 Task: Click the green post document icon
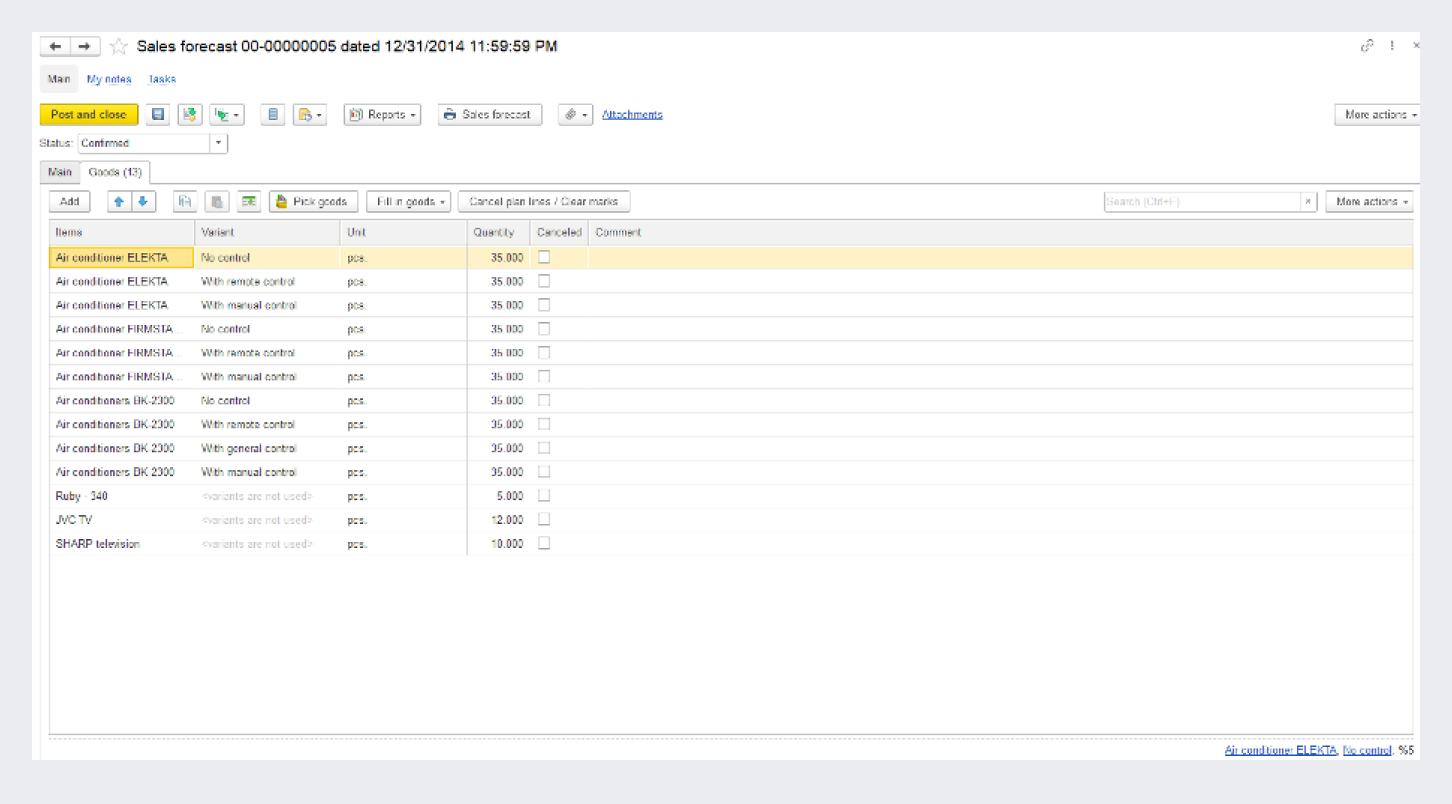tap(190, 115)
